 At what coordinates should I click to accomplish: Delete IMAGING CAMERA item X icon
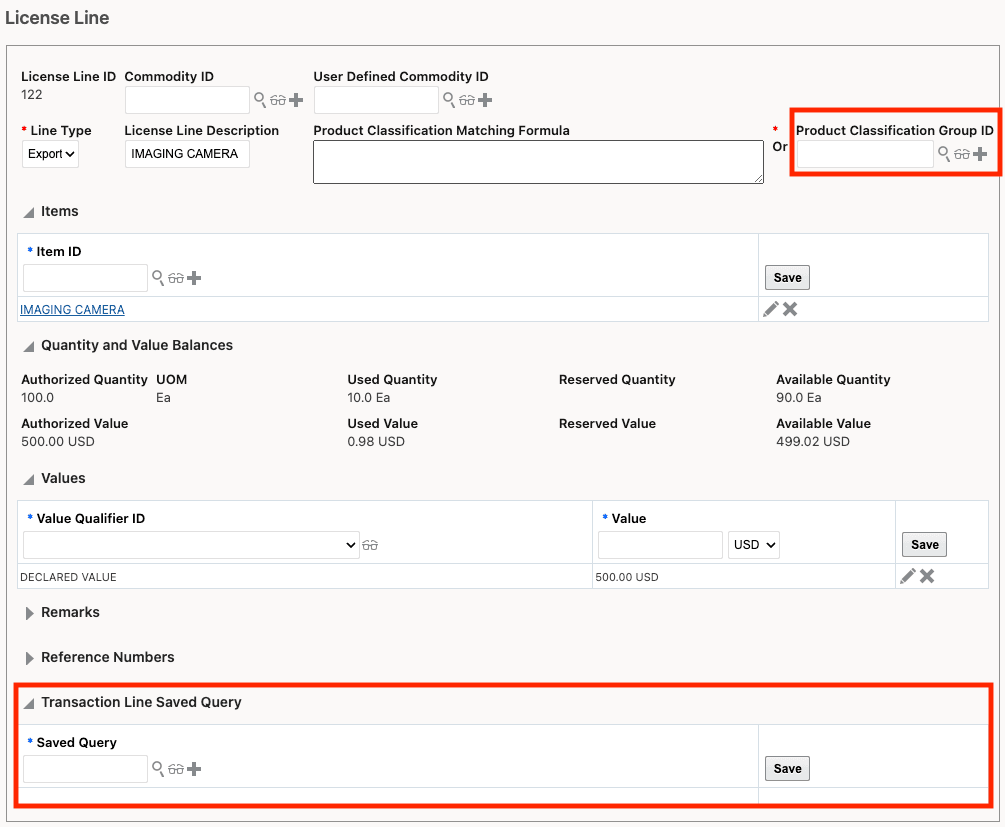pyautogui.click(x=790, y=309)
